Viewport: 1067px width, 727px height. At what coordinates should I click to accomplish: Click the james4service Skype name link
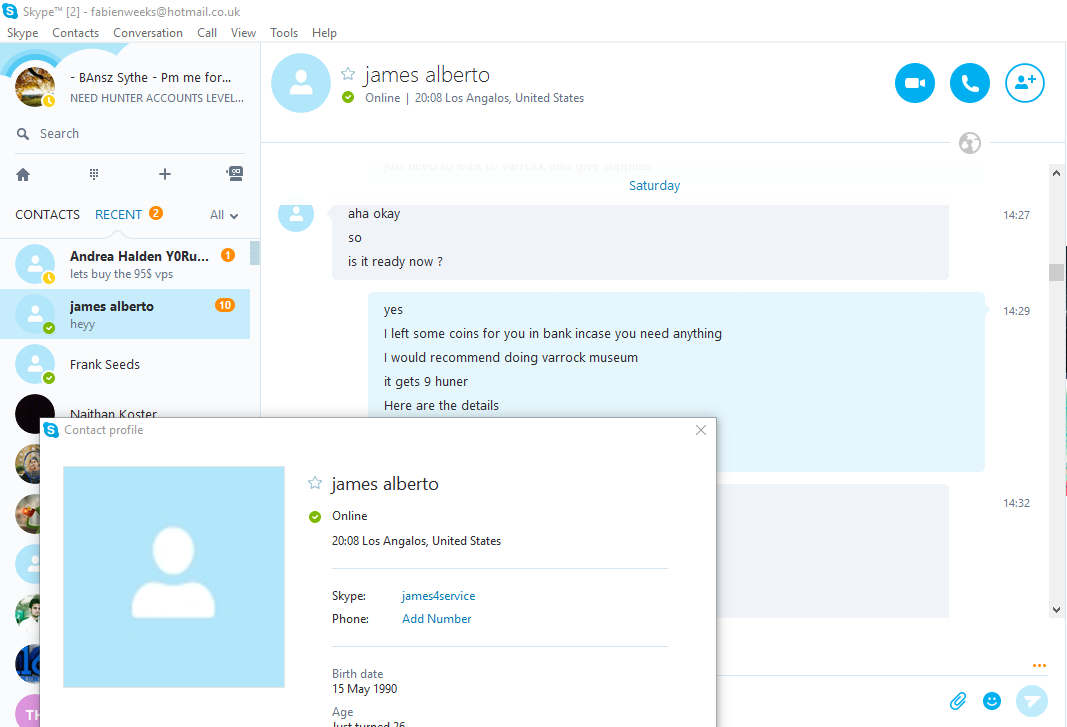click(x=438, y=596)
